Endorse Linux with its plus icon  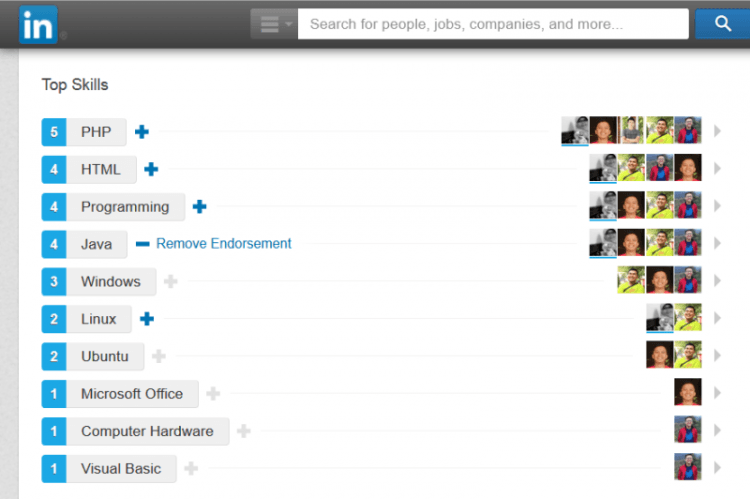click(147, 319)
